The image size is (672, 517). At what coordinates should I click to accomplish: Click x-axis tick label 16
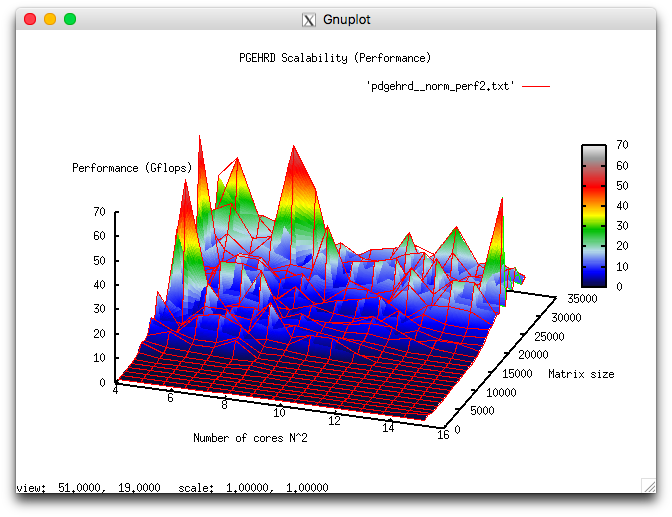click(x=443, y=435)
